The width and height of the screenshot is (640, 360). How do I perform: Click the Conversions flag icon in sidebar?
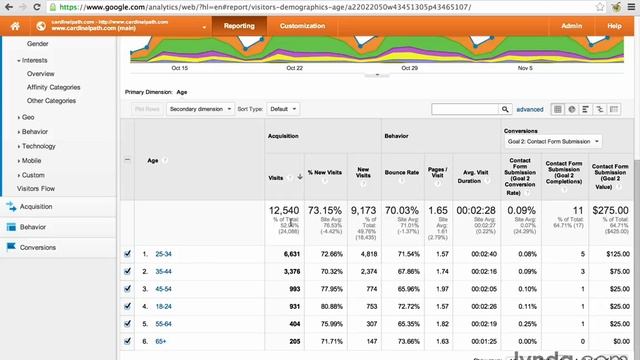point(11,247)
